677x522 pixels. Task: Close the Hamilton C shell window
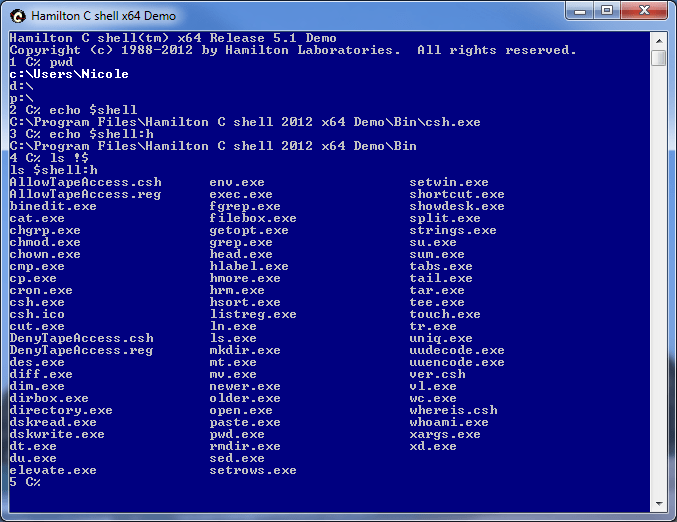[x=644, y=10]
